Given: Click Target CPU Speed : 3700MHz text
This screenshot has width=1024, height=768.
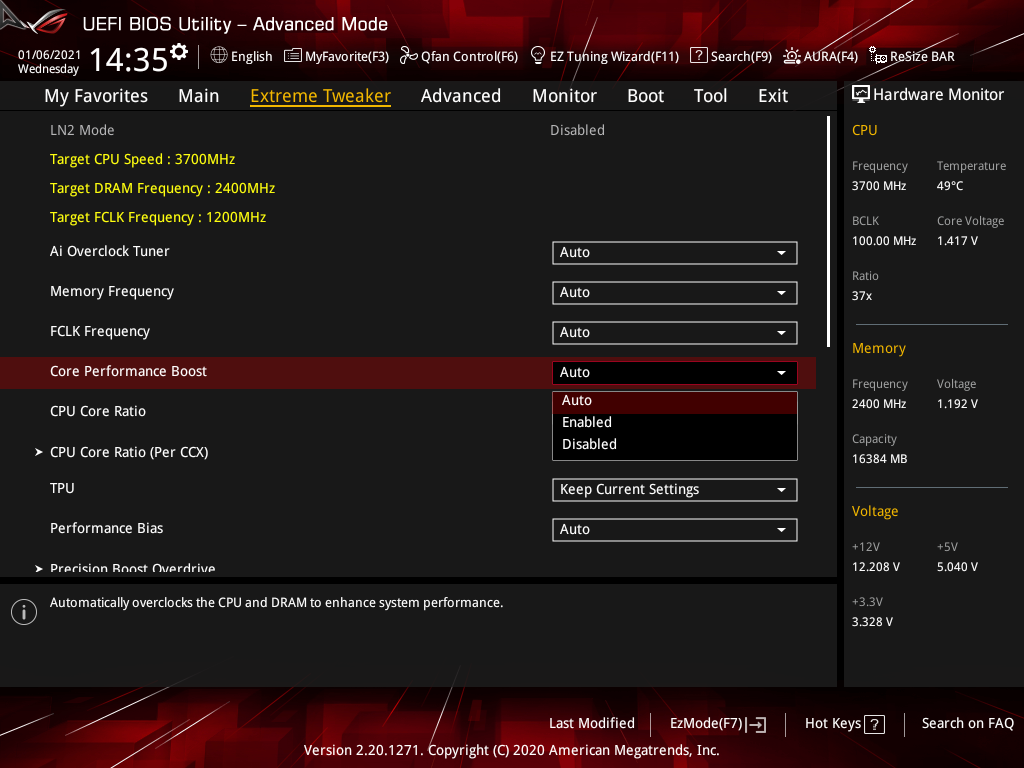Looking at the screenshot, I should pyautogui.click(x=142, y=159).
